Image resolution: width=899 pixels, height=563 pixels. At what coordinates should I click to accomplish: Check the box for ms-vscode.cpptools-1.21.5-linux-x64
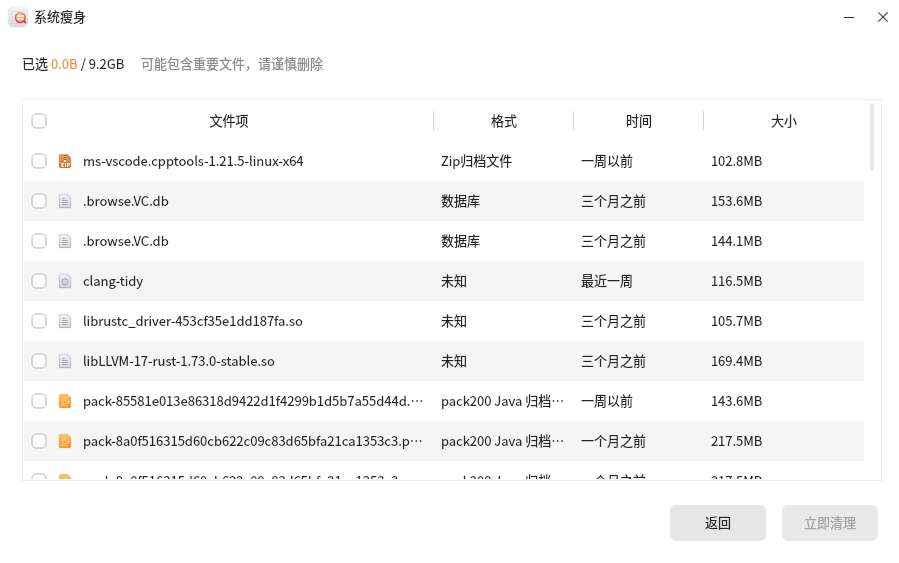click(x=39, y=161)
